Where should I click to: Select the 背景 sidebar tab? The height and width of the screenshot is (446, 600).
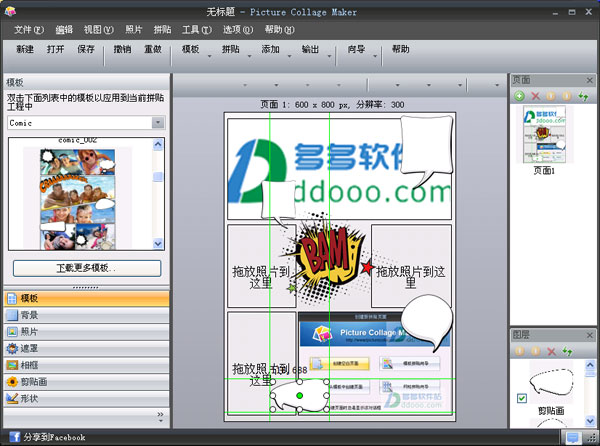point(86,315)
